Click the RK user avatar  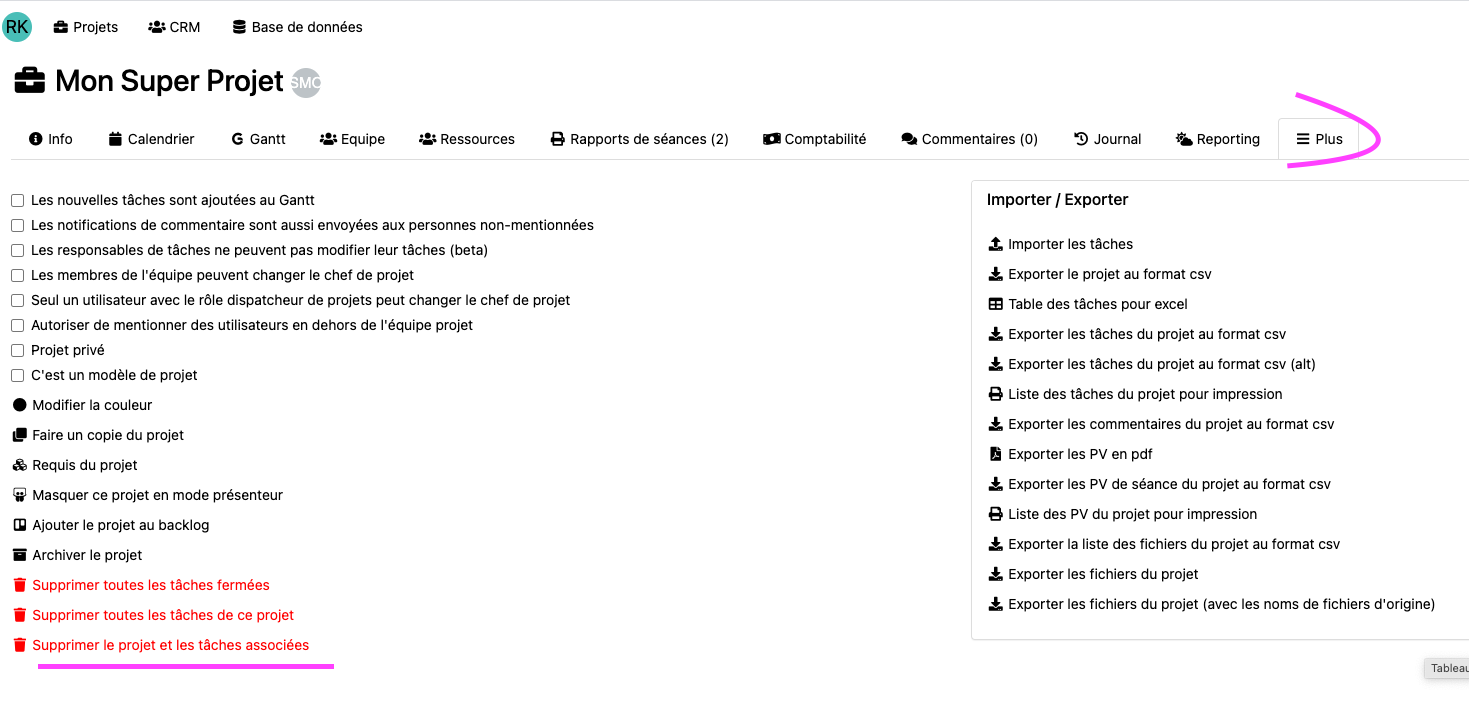17,27
